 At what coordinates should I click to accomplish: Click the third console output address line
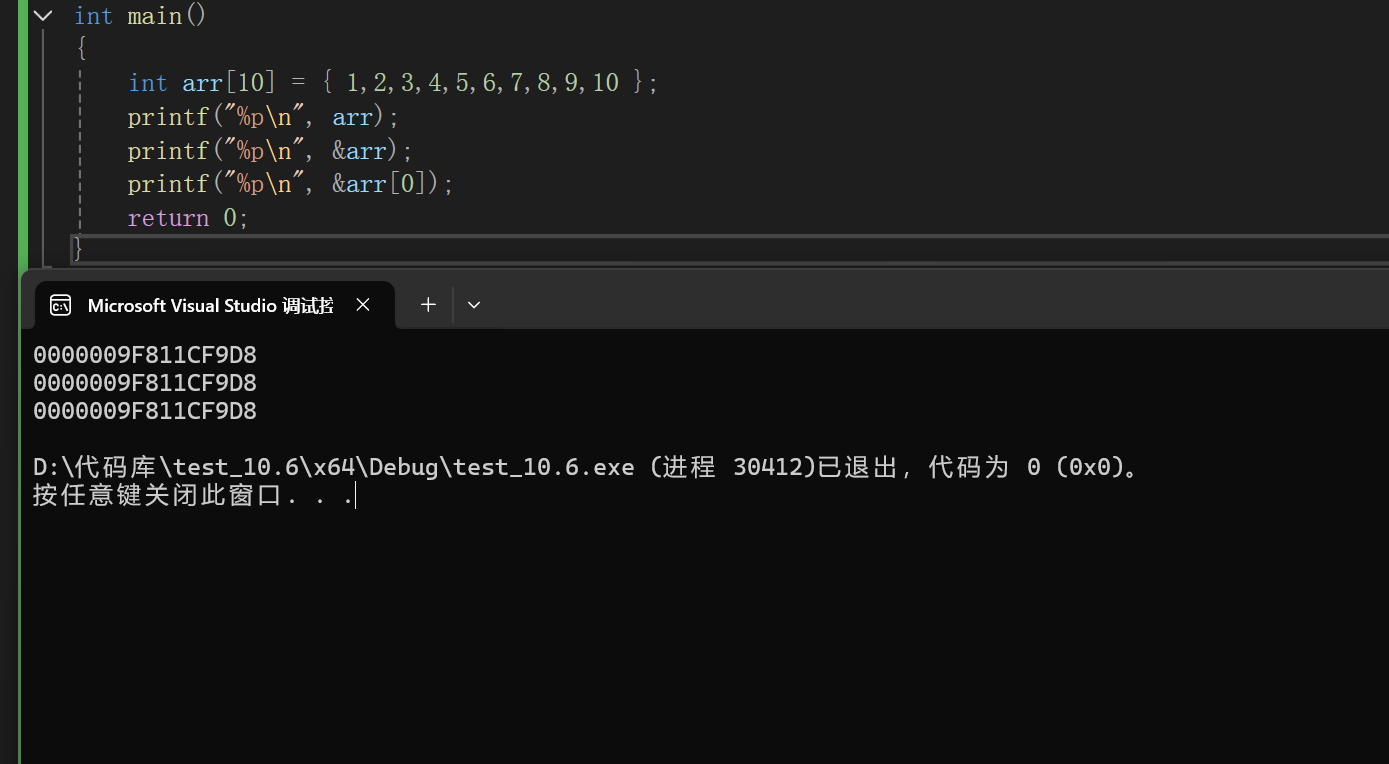point(145,411)
